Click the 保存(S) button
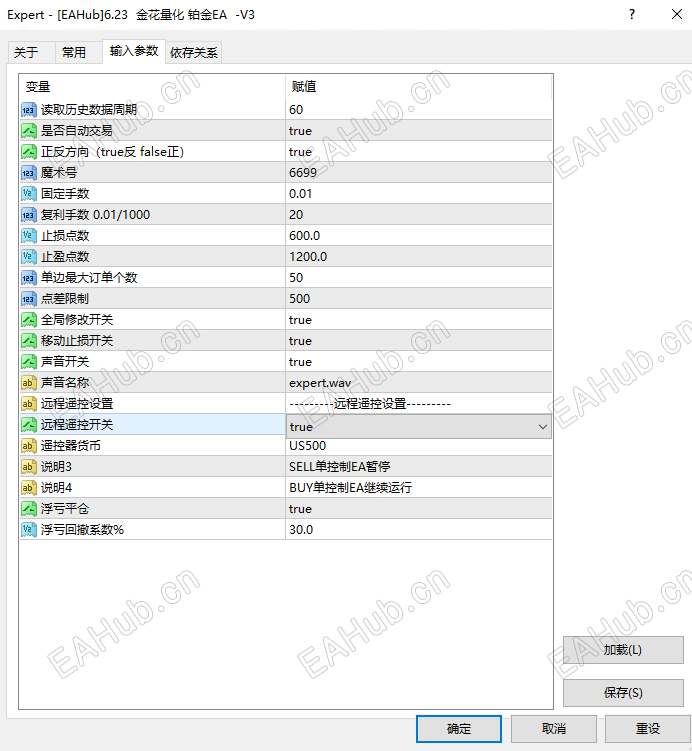This screenshot has width=692, height=751. point(623,693)
